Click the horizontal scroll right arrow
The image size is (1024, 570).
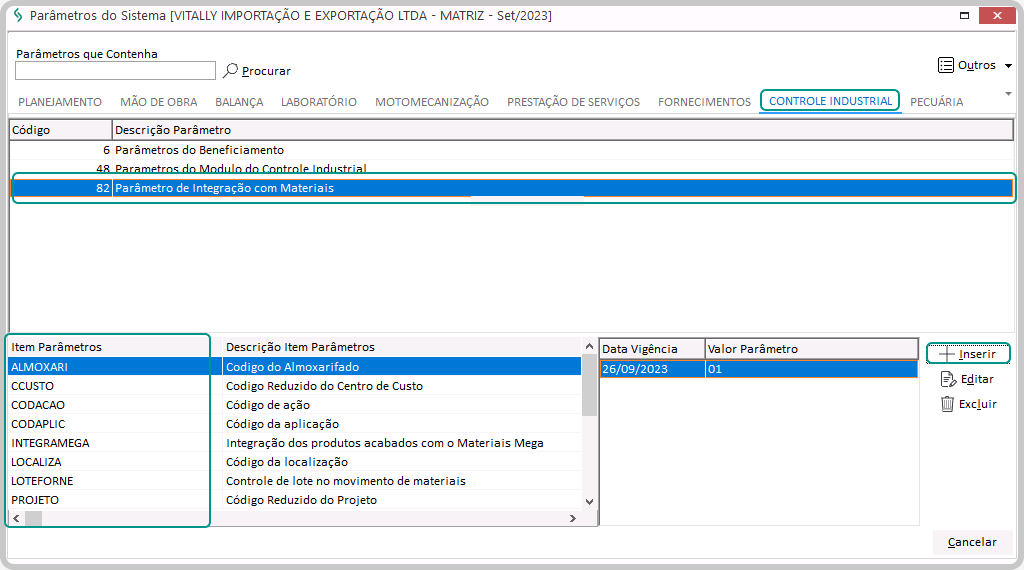tap(573, 518)
